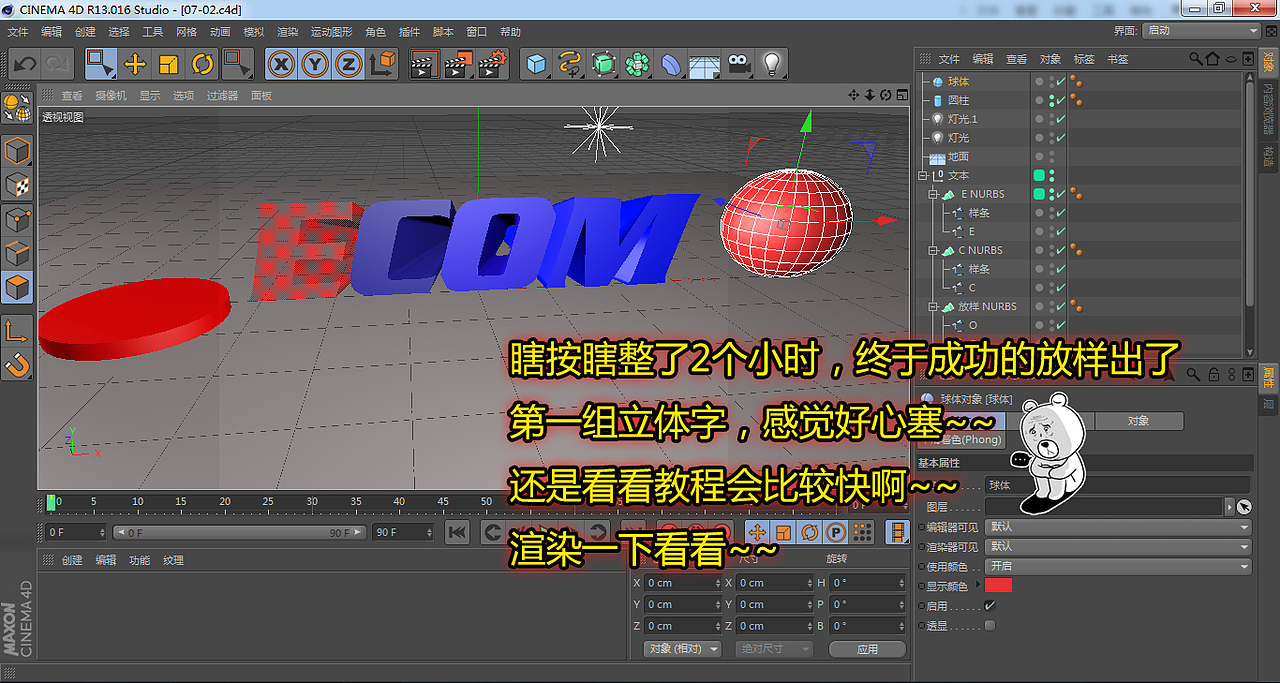The height and width of the screenshot is (683, 1280).
Task: Click the object manager search icon
Action: 1196,59
